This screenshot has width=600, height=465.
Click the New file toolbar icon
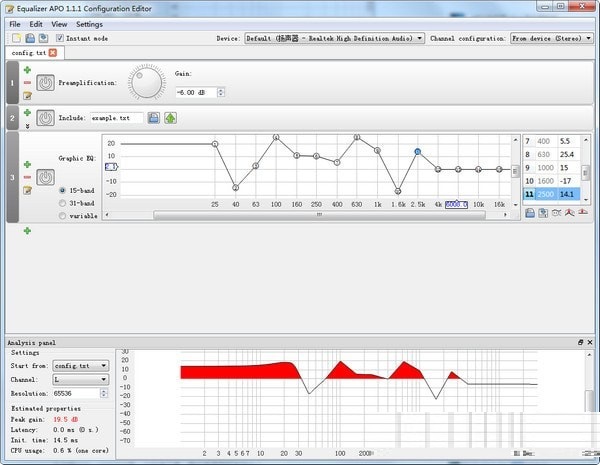(x=16, y=38)
